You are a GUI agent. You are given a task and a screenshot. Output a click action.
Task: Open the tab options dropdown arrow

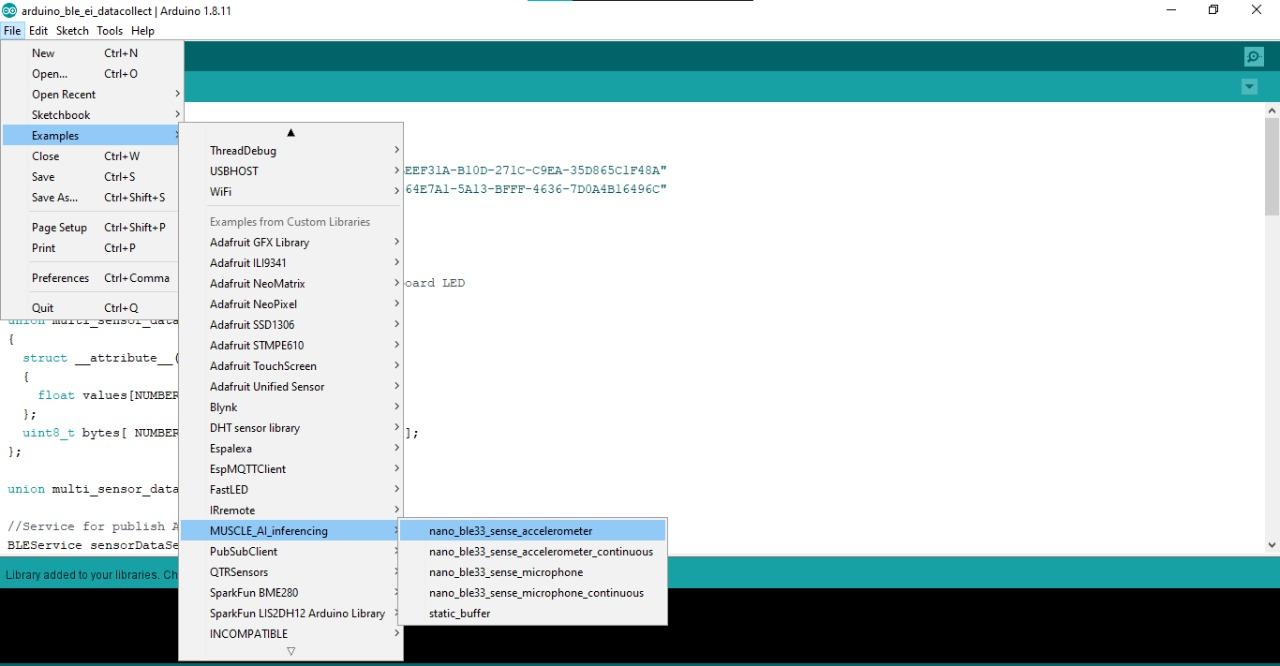1249,87
